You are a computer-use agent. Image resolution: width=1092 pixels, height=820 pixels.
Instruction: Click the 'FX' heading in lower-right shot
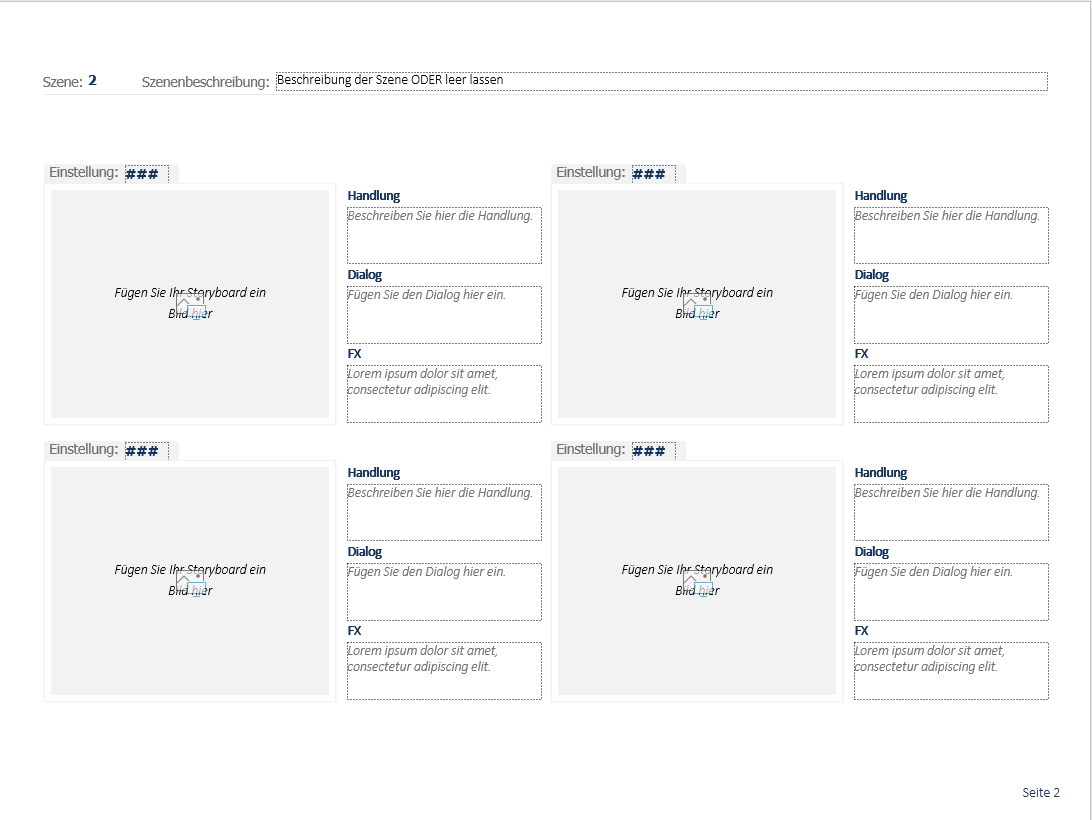[861, 631]
